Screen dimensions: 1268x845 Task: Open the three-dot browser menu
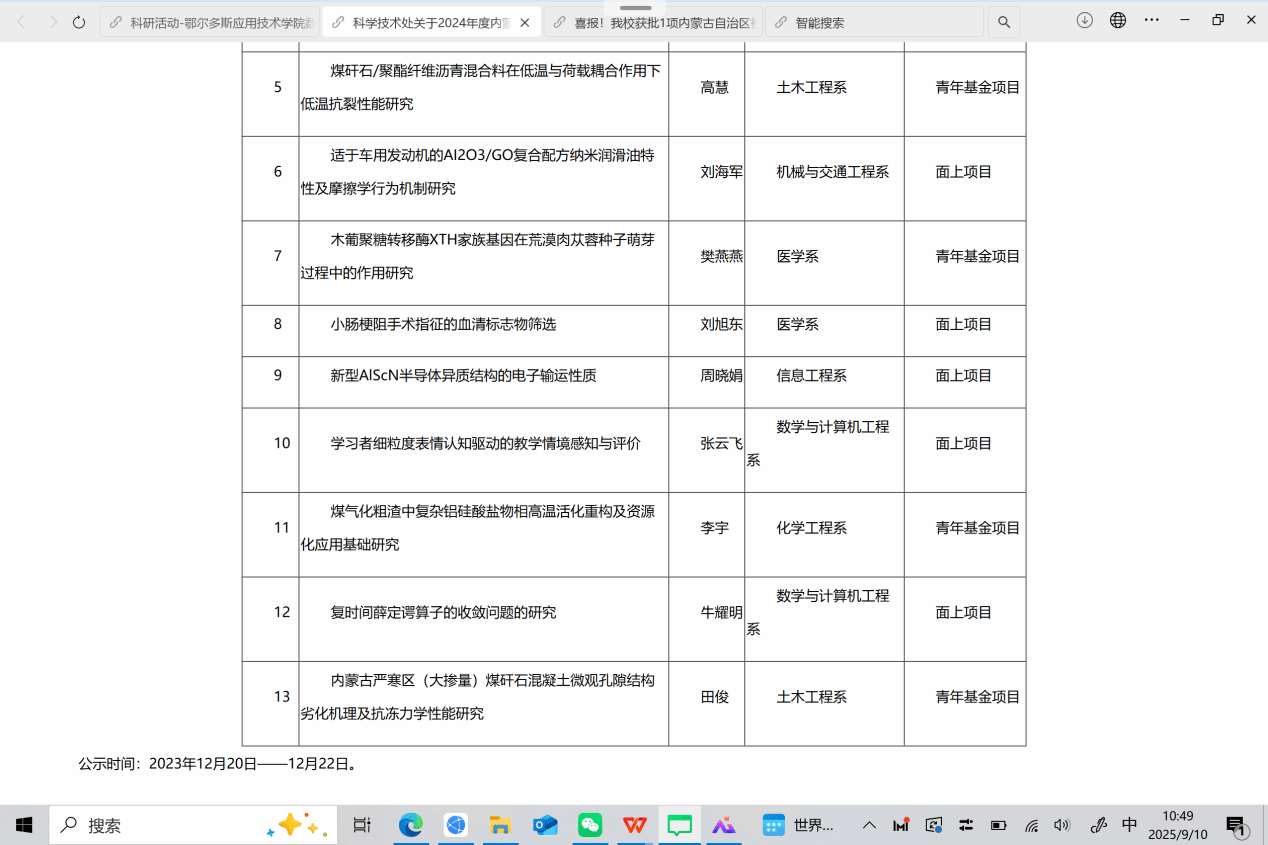(x=1152, y=20)
